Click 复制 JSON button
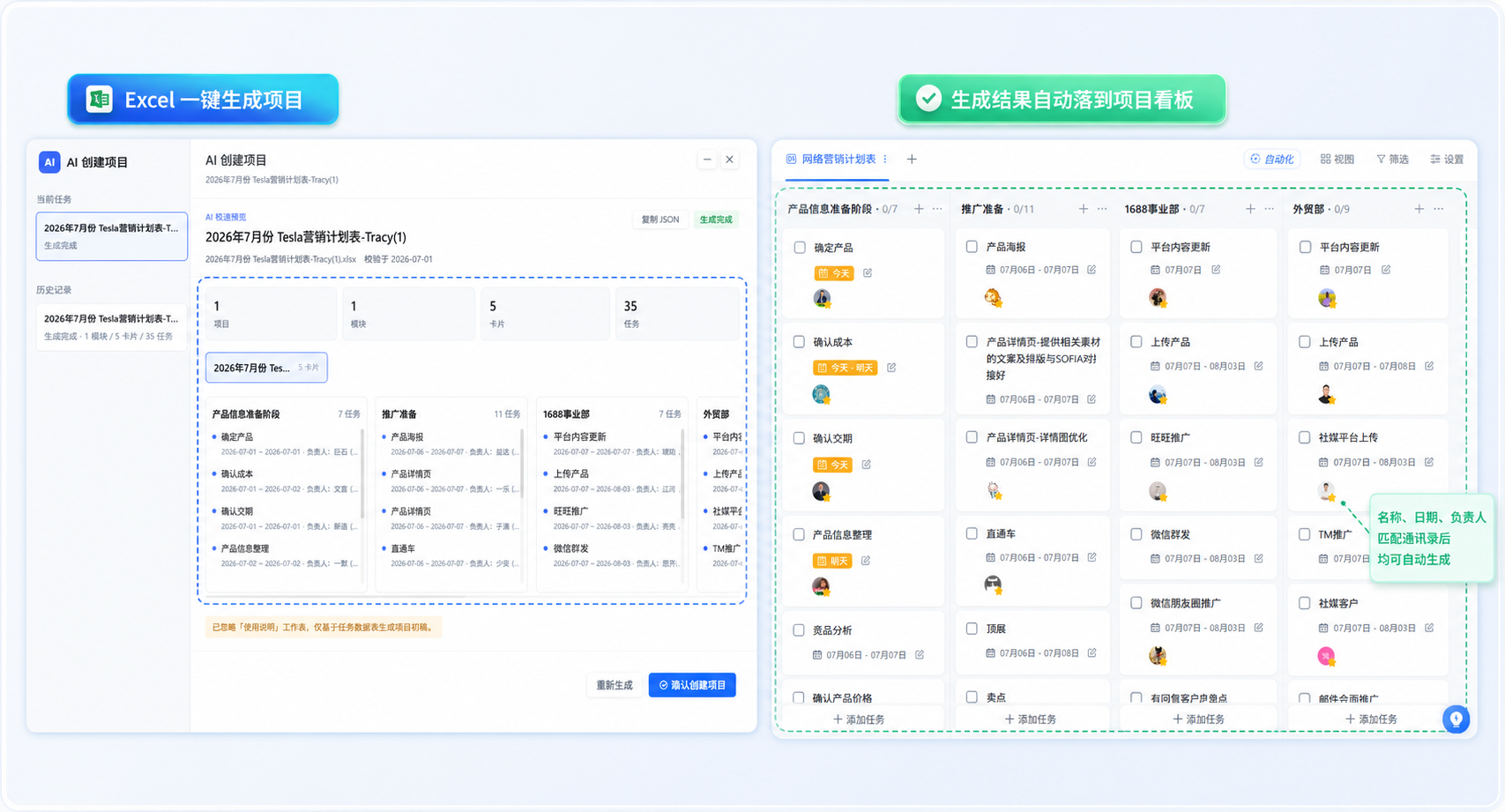The width and height of the screenshot is (1505, 812). (660, 220)
